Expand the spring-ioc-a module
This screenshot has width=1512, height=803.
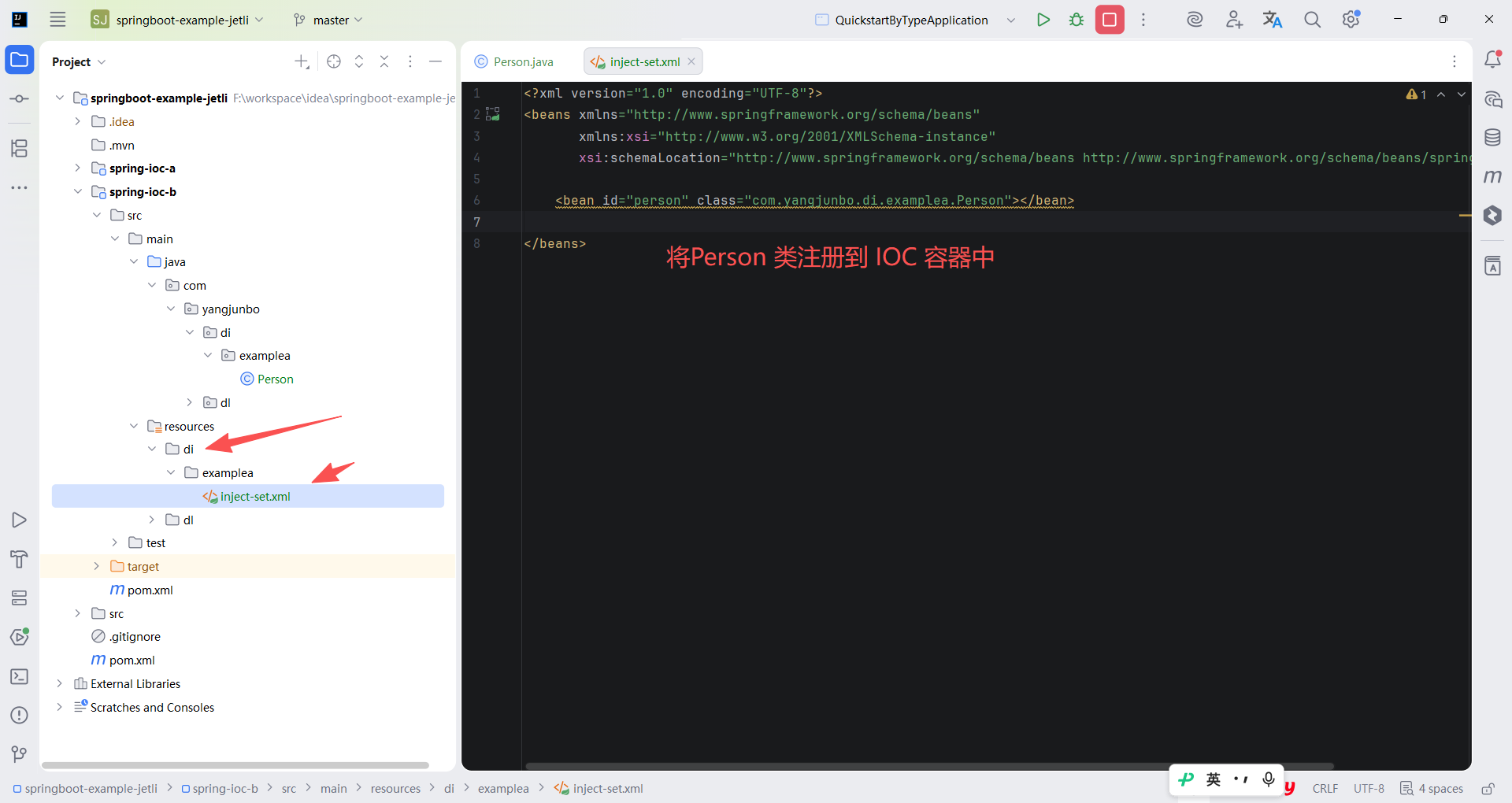pyautogui.click(x=77, y=168)
